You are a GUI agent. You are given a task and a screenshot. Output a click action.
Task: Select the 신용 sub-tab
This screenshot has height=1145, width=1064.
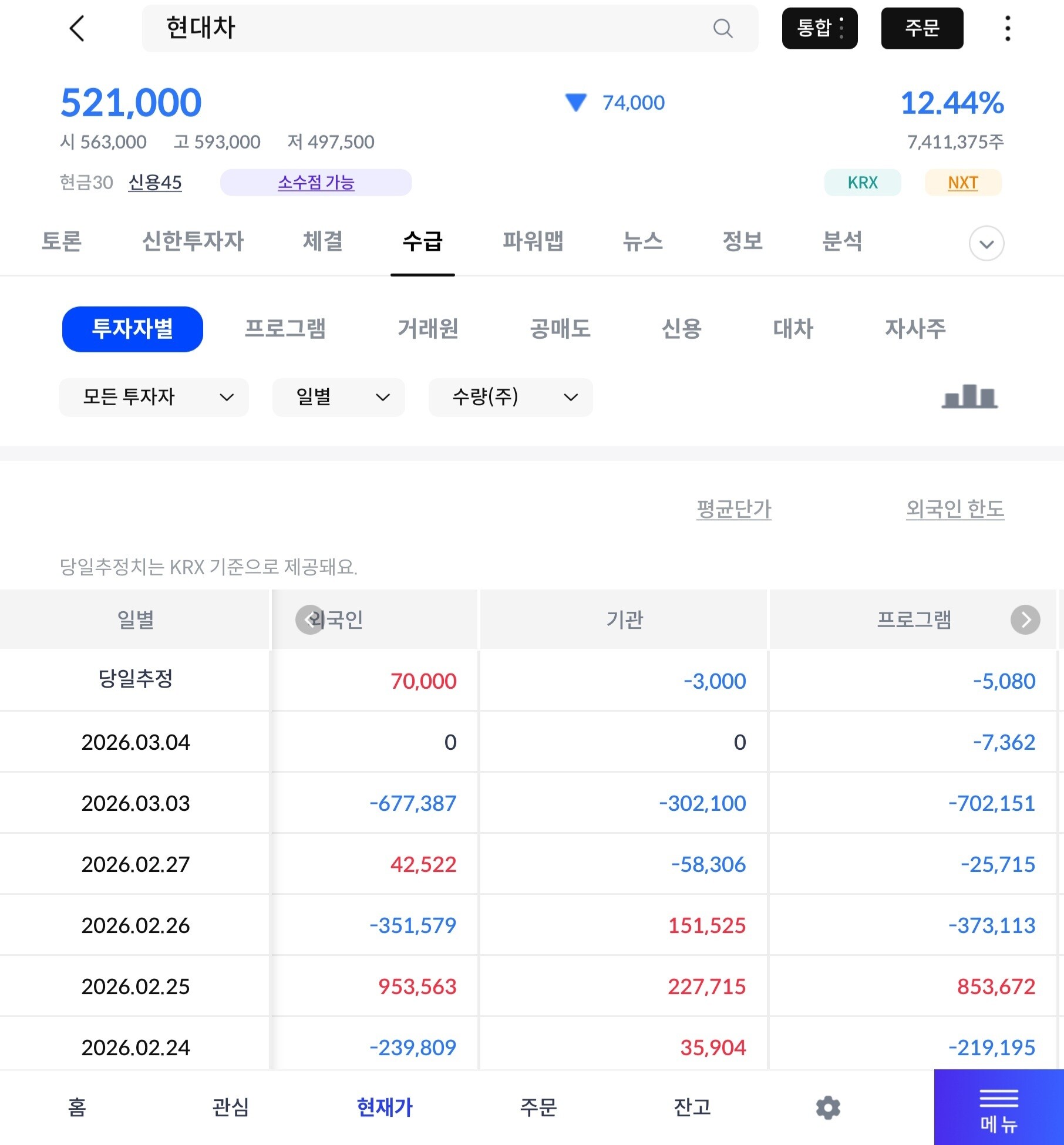[682, 329]
